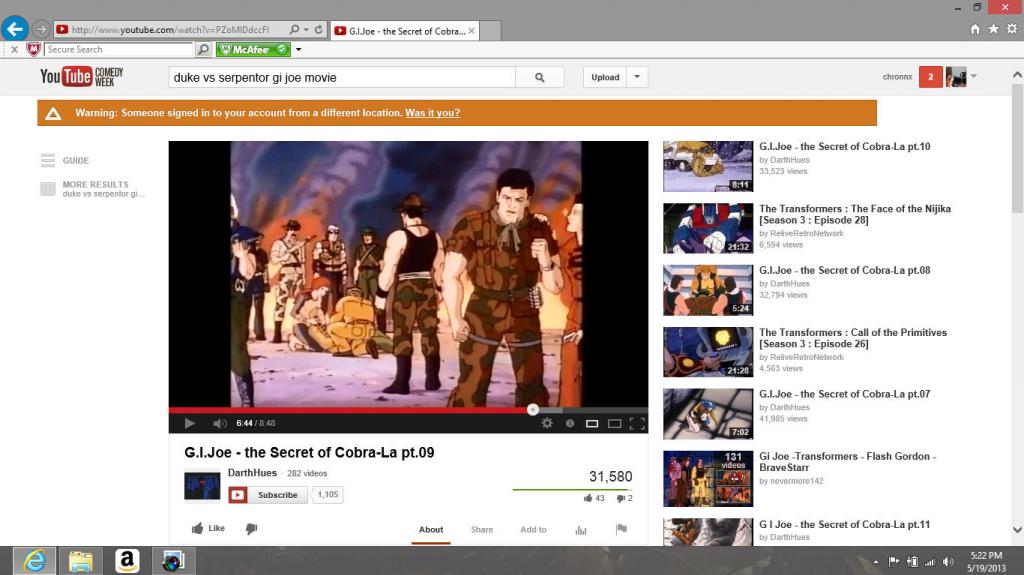Click the Like thumbs-up button
1024x575 pixels.
[208, 528]
